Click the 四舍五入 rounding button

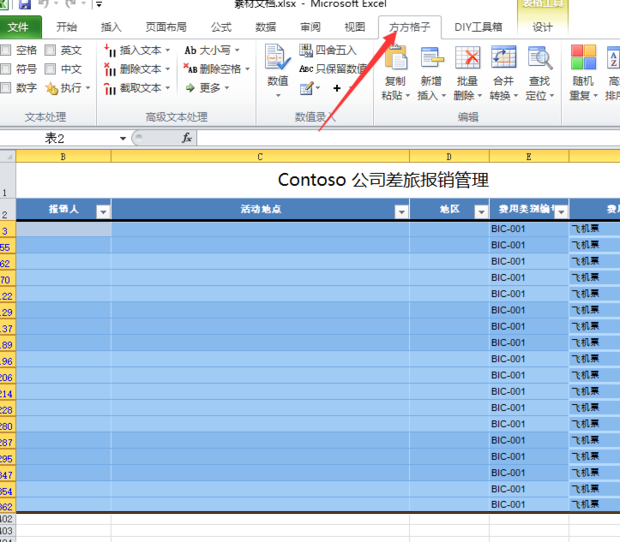coord(328,50)
